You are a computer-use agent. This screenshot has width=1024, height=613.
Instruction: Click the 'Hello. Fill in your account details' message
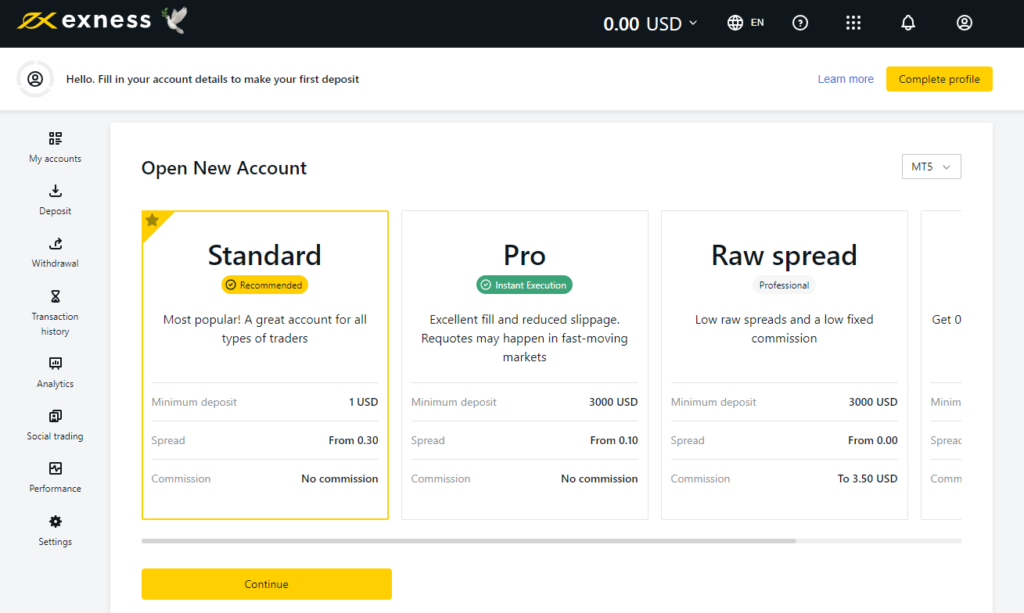coord(212,79)
